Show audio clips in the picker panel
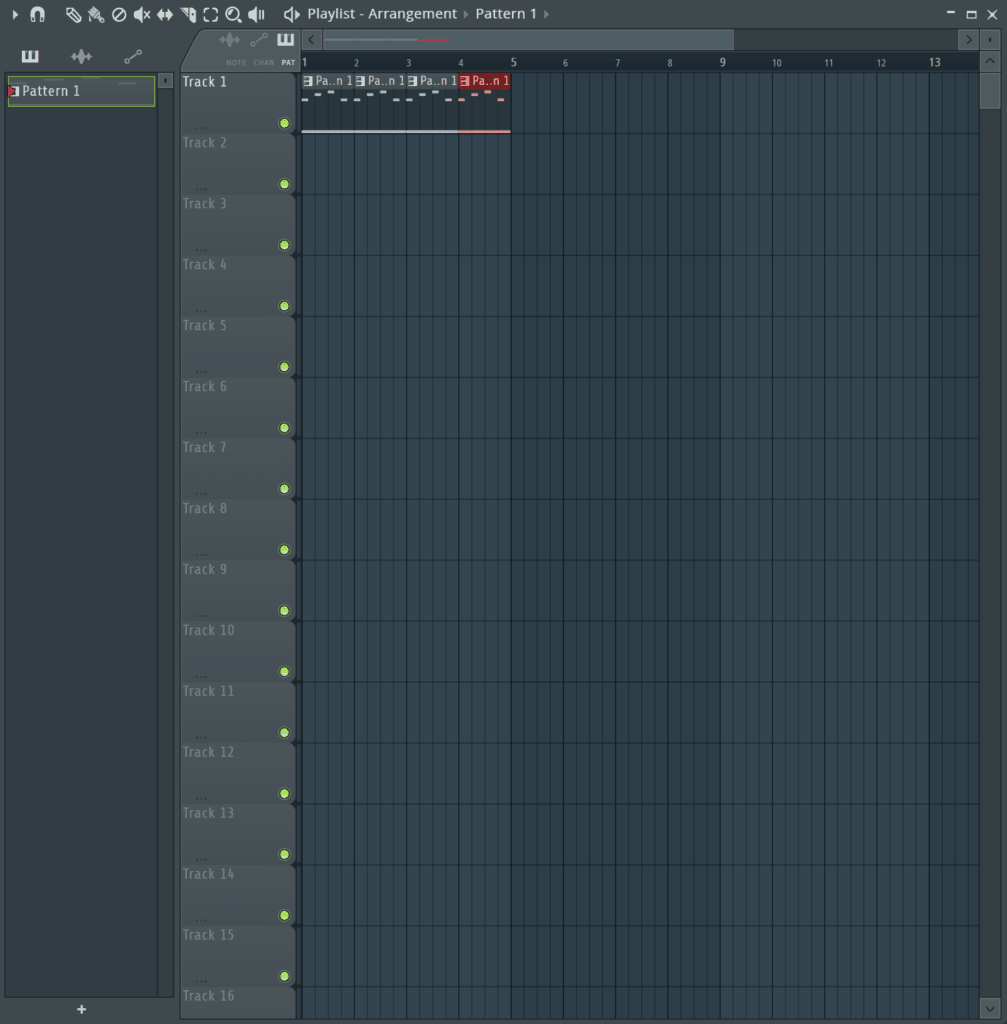Screen dimensions: 1007x1024 pos(81,57)
